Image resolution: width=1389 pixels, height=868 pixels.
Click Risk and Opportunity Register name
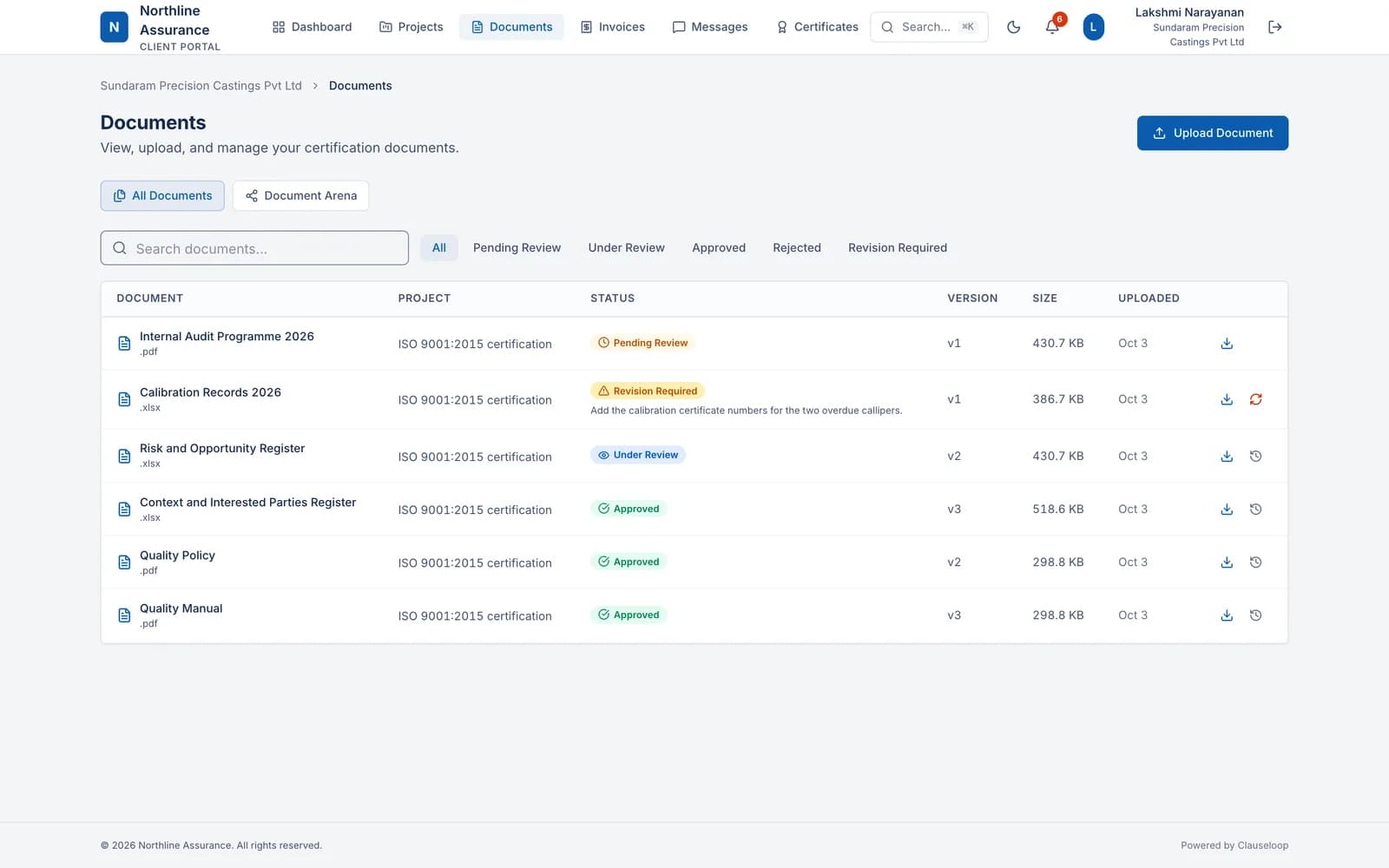click(x=222, y=449)
